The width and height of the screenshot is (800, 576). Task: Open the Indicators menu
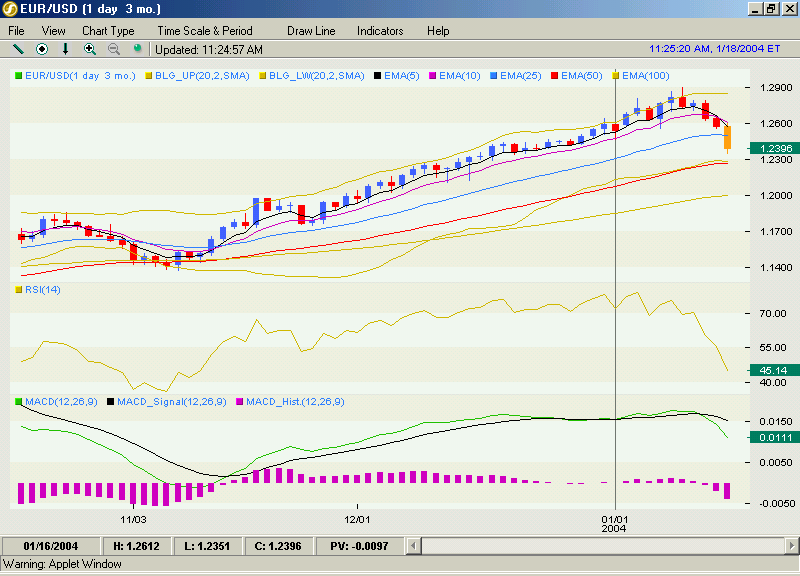pyautogui.click(x=380, y=31)
